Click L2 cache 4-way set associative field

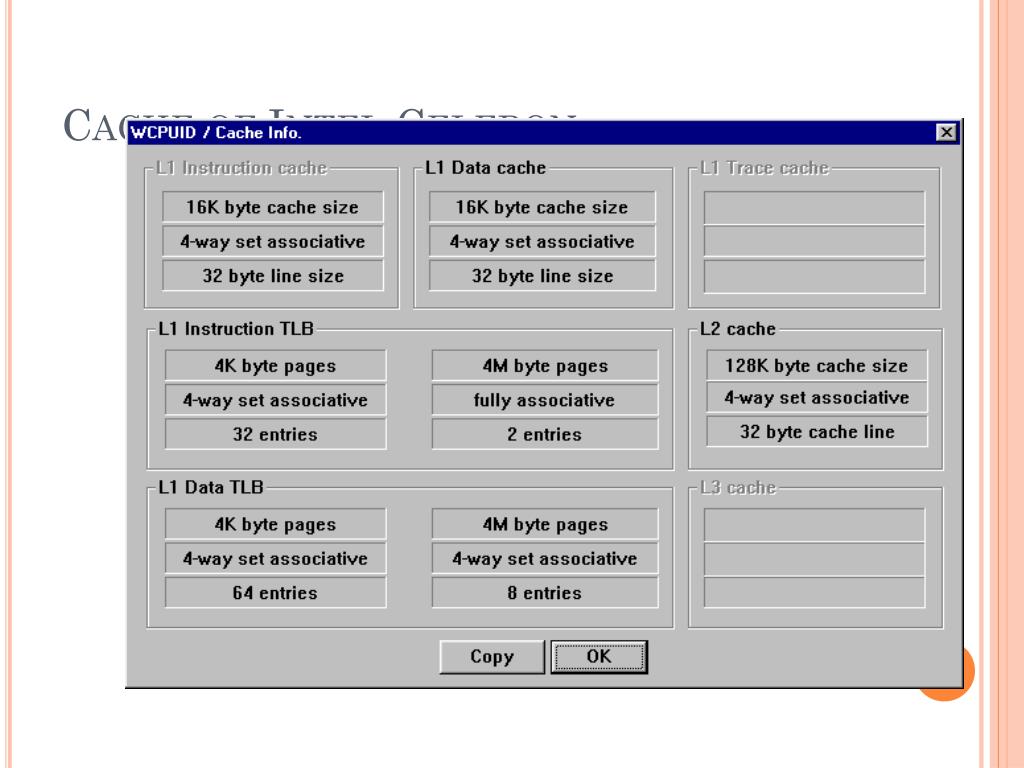pos(816,398)
